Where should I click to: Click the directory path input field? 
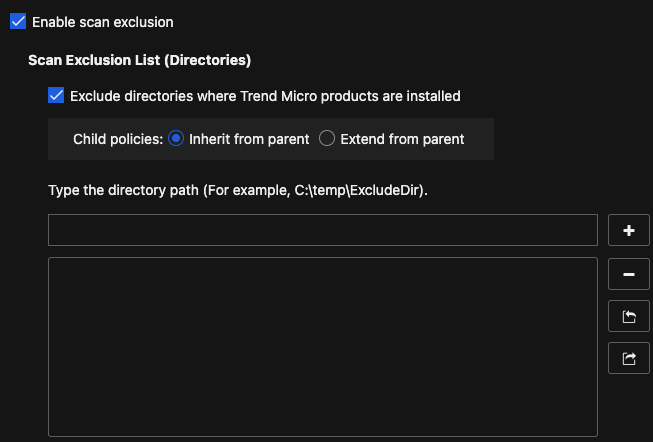[322, 230]
